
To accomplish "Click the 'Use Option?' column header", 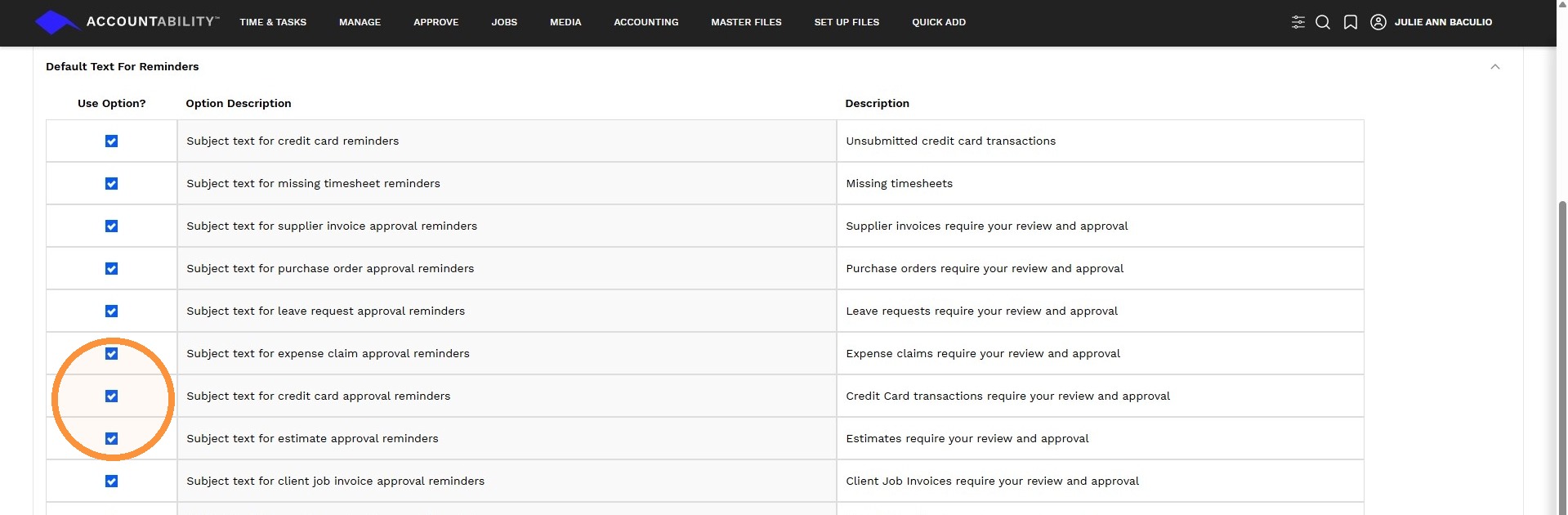I will pyautogui.click(x=112, y=104).
